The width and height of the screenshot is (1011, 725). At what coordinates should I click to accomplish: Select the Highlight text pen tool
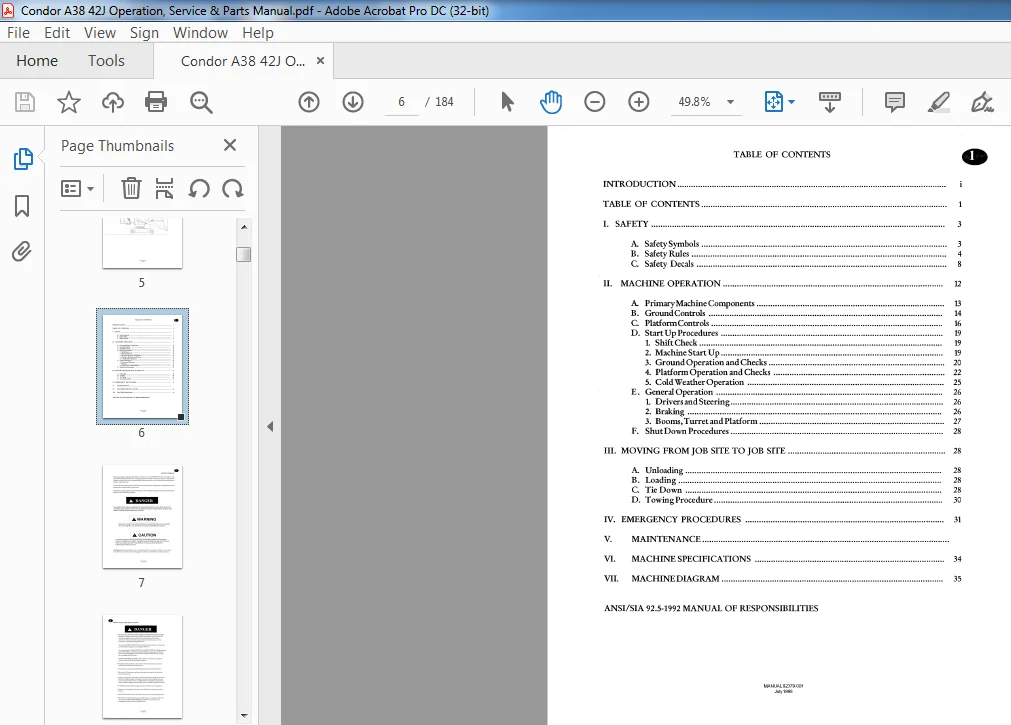(x=938, y=102)
